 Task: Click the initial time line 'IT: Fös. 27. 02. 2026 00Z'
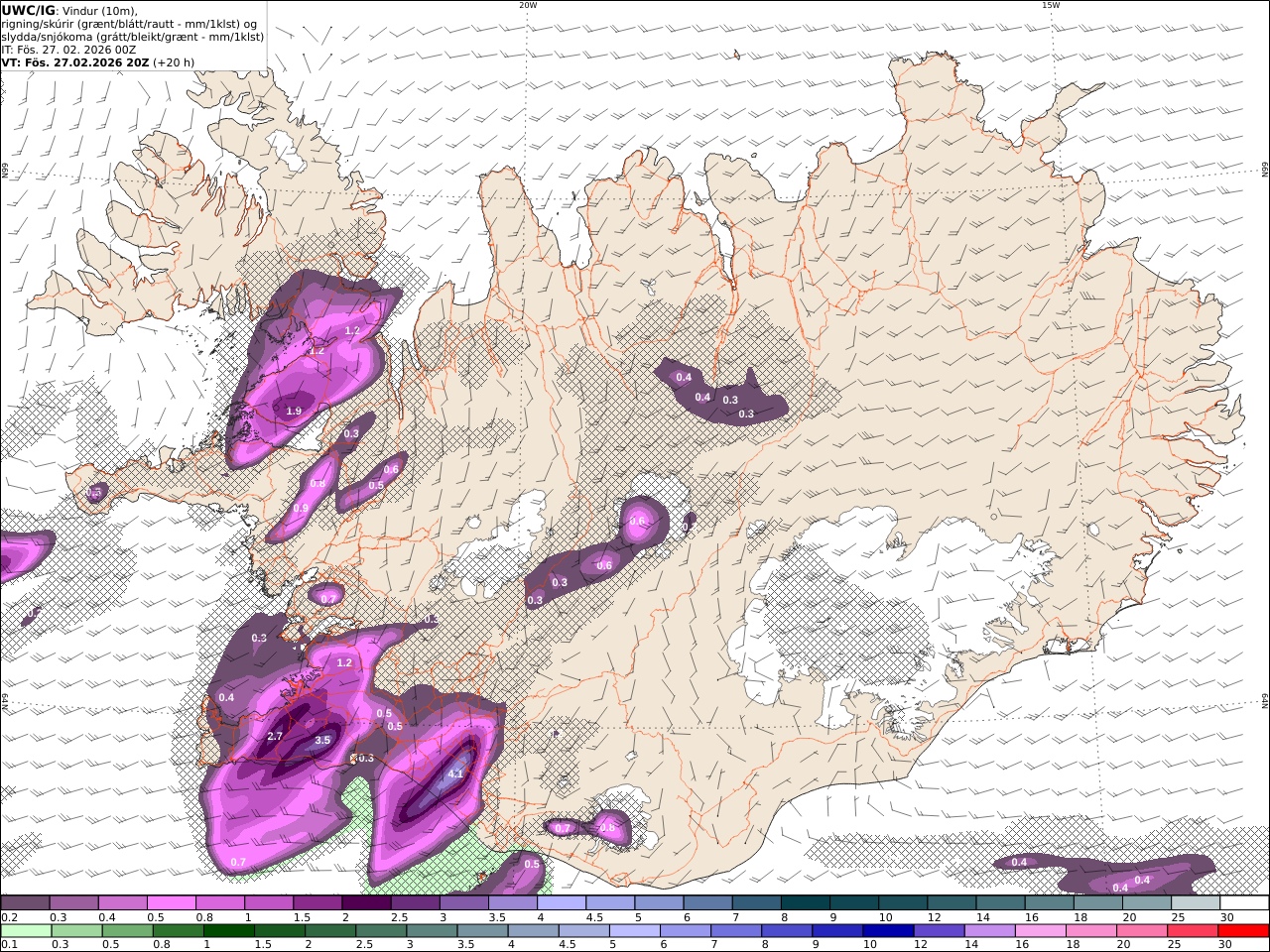pos(68,49)
